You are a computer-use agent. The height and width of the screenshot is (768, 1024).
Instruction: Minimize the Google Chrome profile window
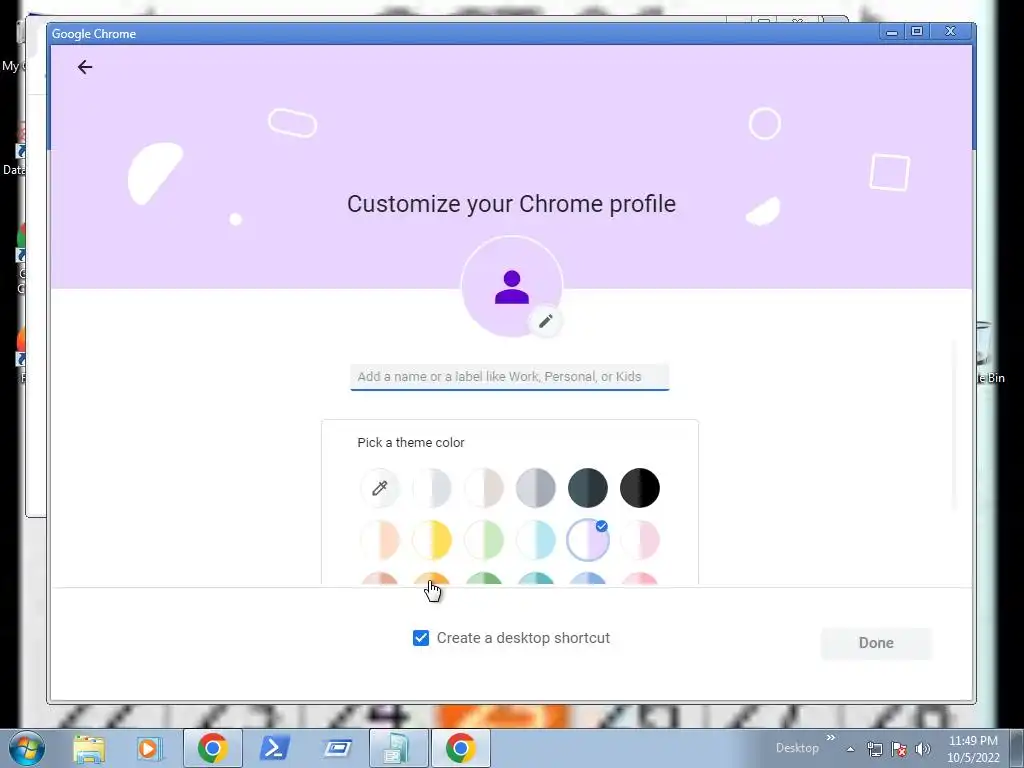(x=891, y=32)
